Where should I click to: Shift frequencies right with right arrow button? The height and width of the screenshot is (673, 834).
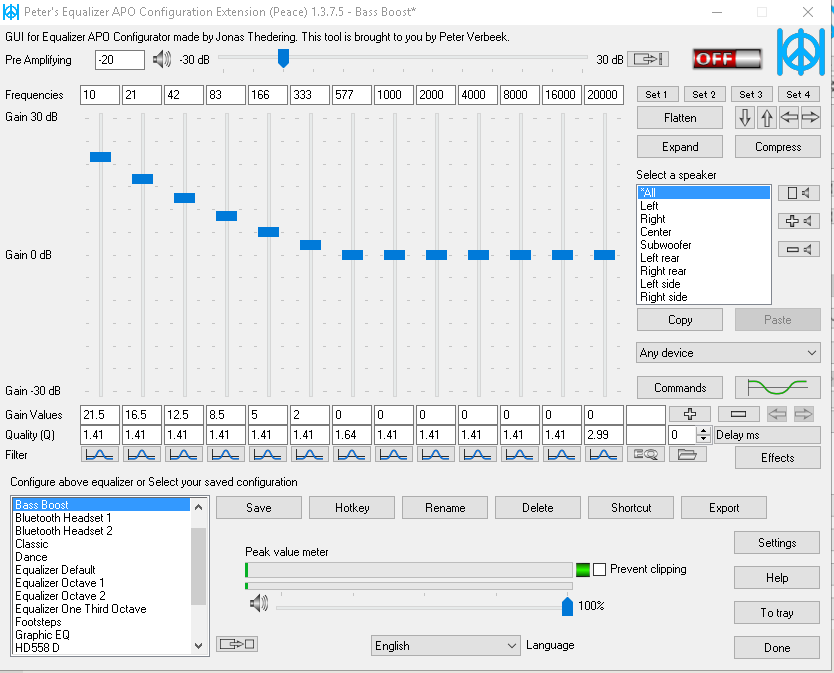coord(811,118)
